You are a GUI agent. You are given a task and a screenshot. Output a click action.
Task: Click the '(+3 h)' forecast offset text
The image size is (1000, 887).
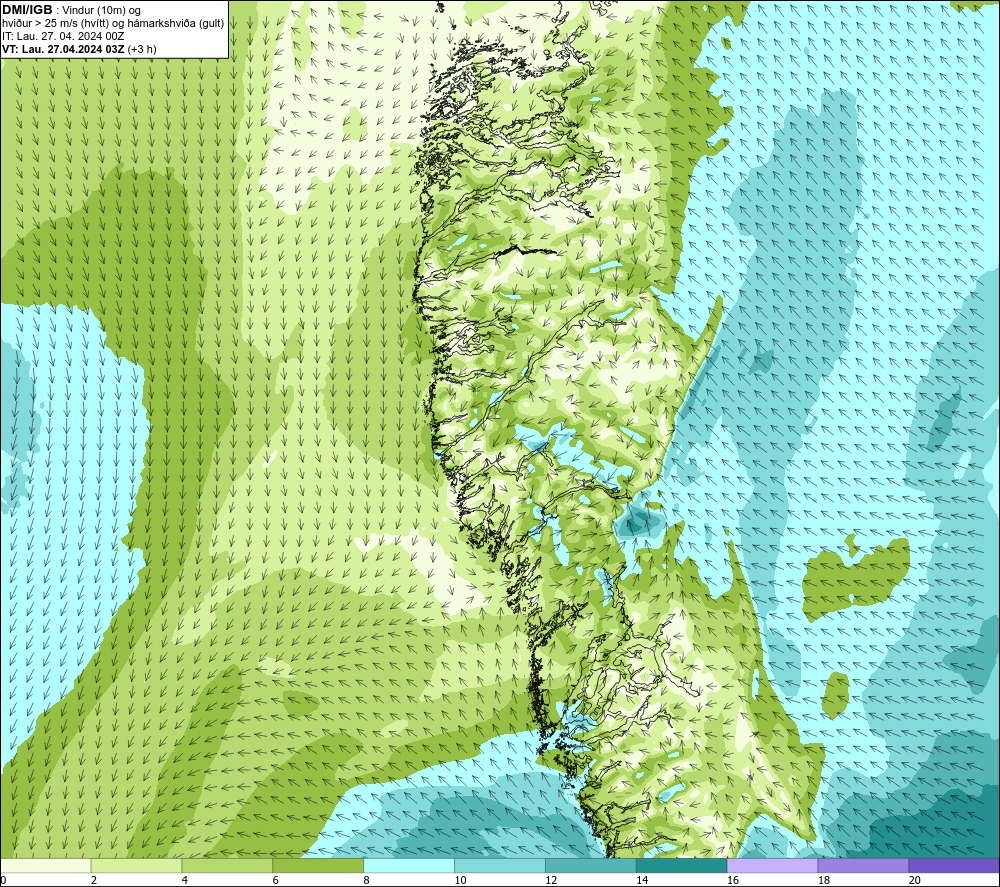[142, 49]
